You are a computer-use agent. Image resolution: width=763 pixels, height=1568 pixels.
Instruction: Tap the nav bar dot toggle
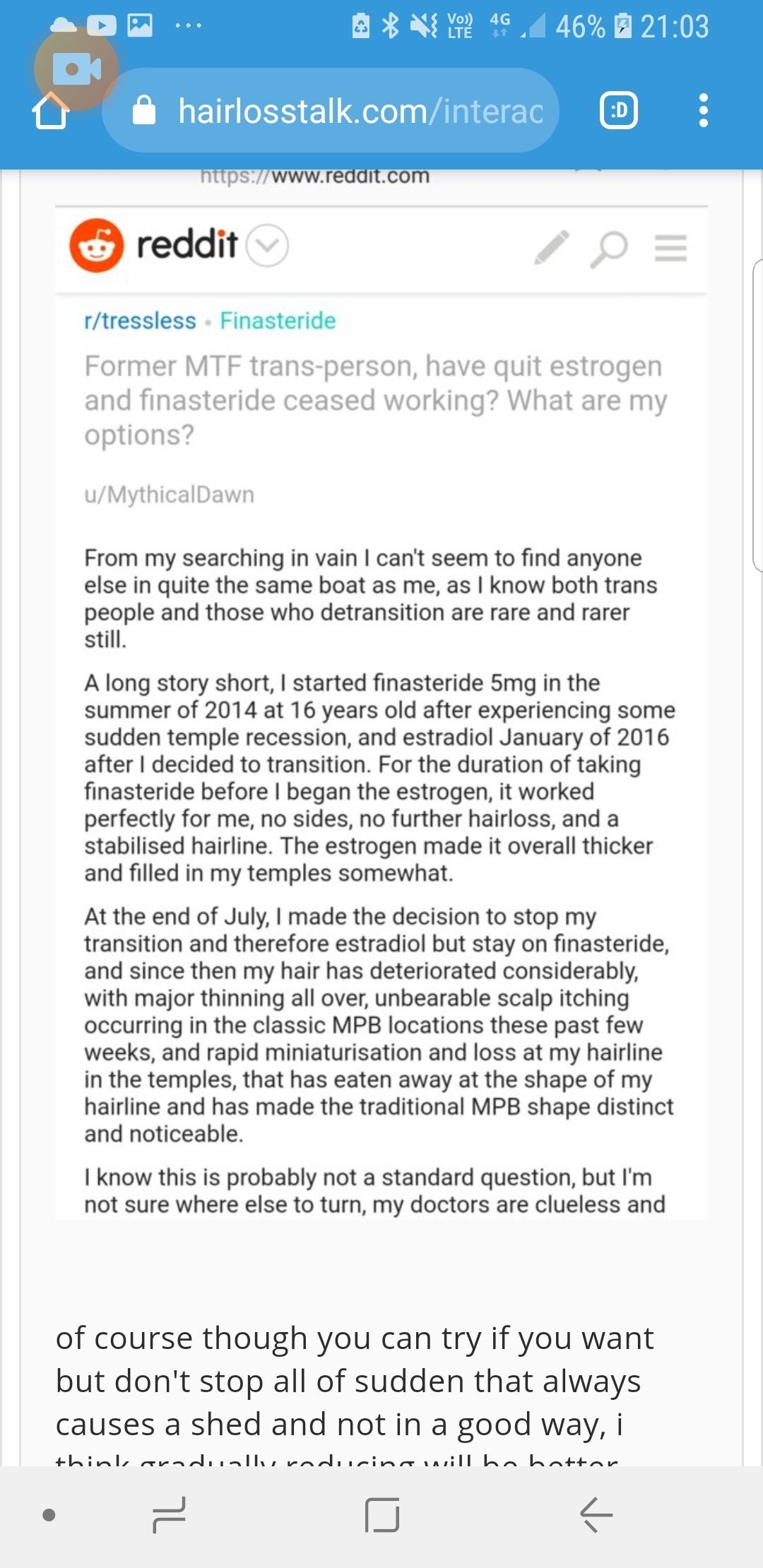[x=49, y=1515]
